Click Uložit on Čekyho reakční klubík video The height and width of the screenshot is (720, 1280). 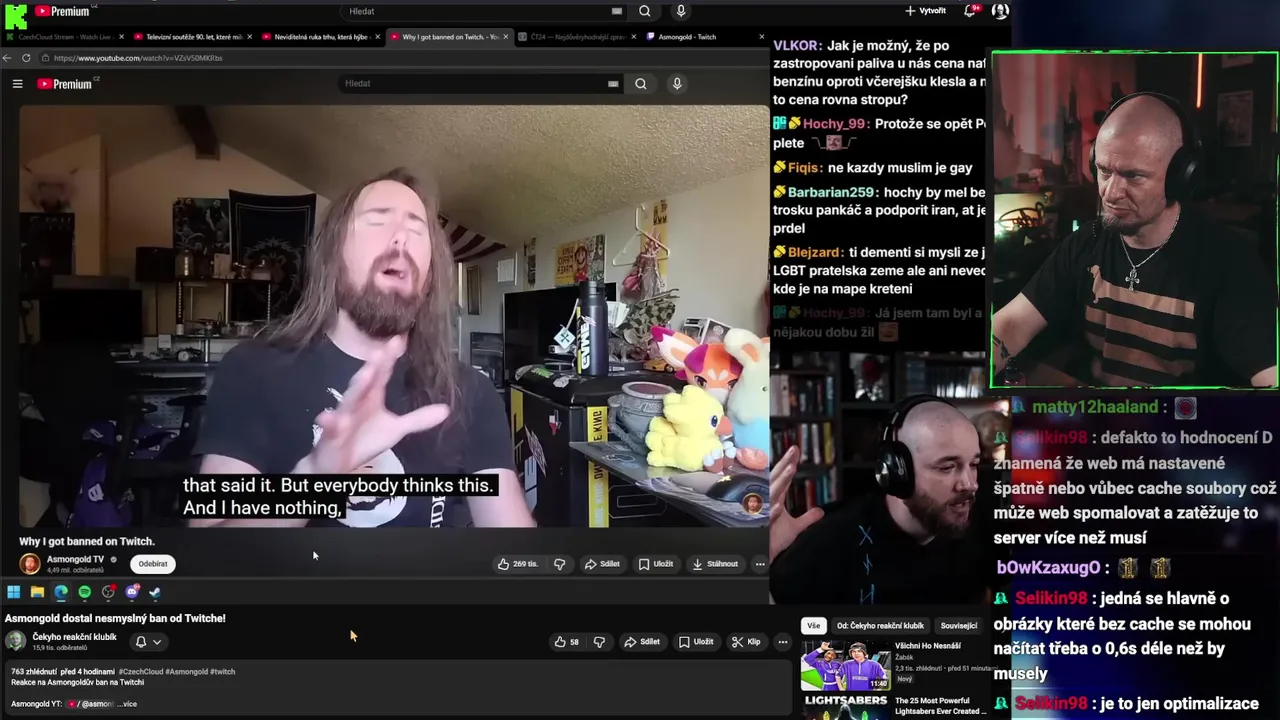pos(696,642)
